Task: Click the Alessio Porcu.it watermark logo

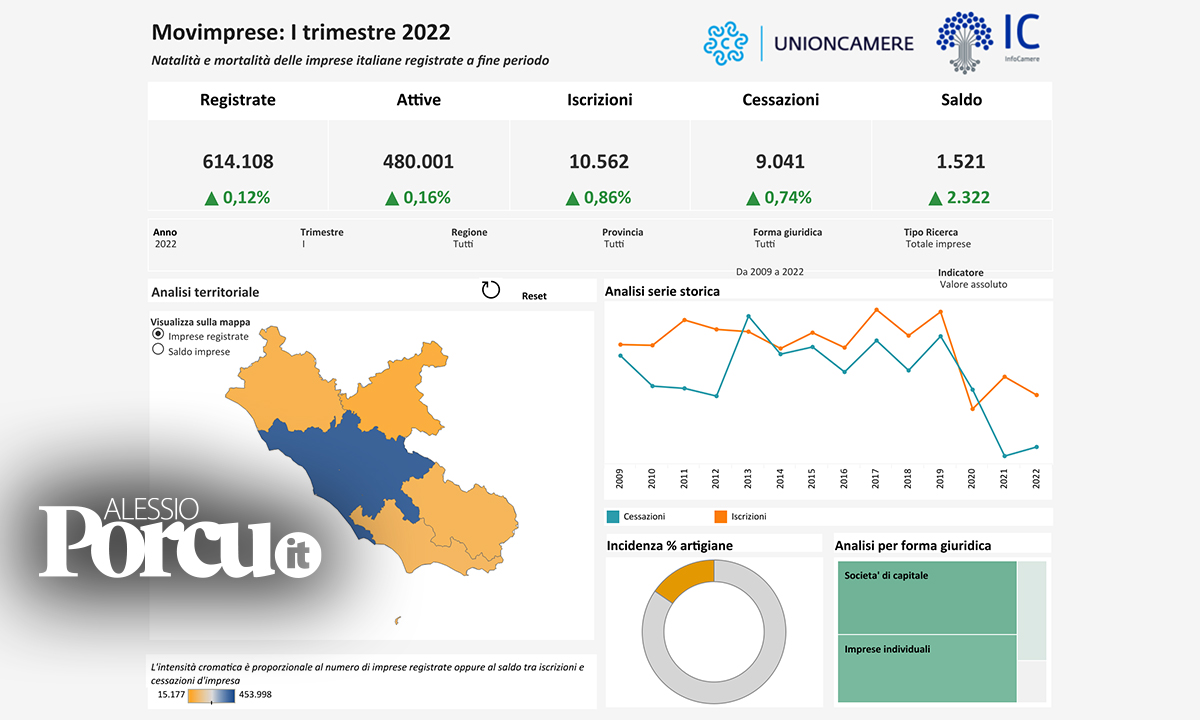Action: [180, 540]
